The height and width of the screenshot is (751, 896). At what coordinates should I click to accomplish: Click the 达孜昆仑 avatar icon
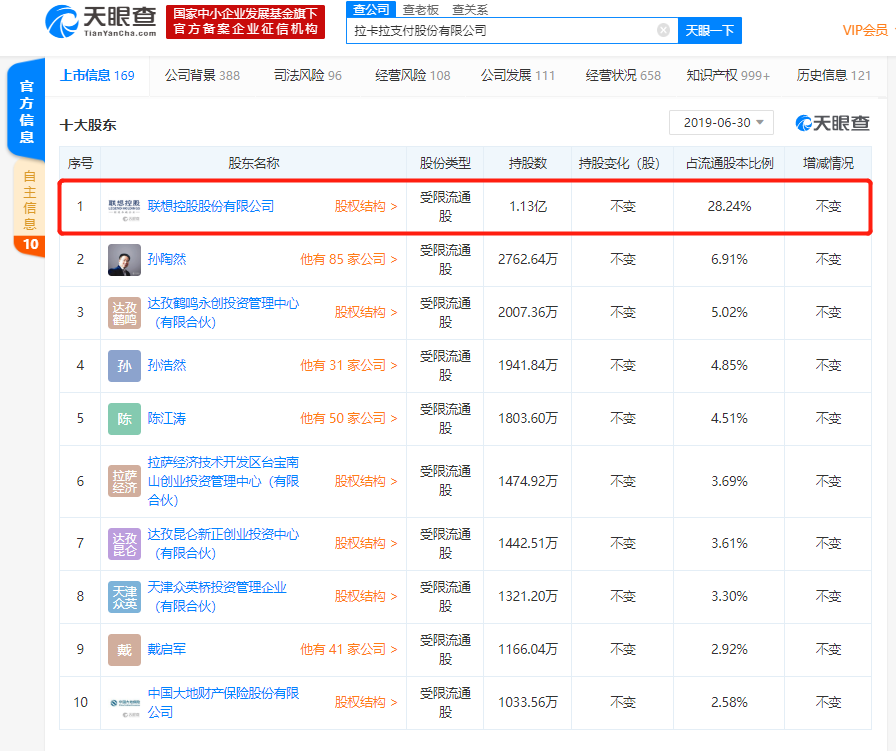[x=124, y=544]
